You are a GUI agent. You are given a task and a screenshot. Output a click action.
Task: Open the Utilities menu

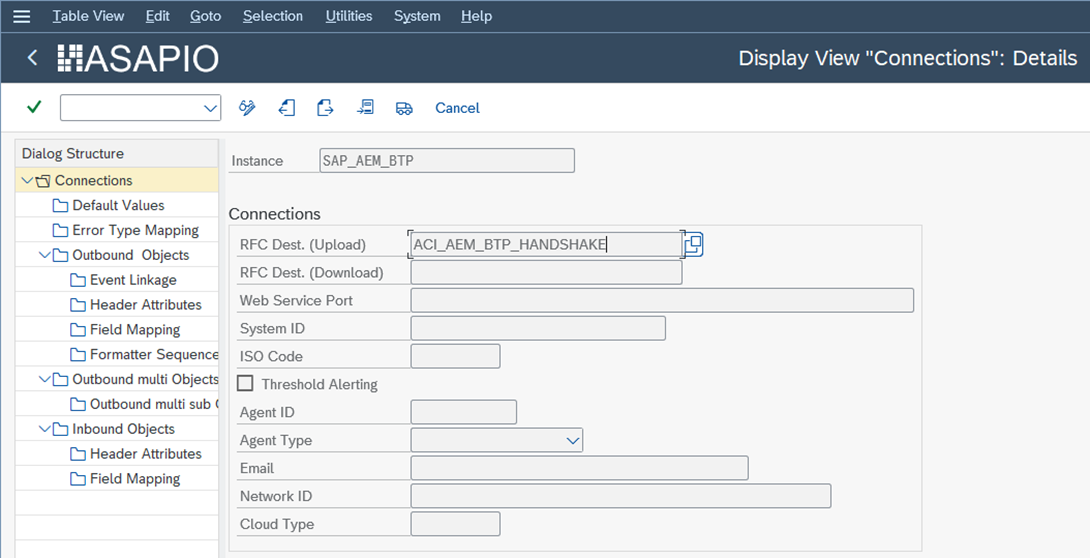pos(348,16)
